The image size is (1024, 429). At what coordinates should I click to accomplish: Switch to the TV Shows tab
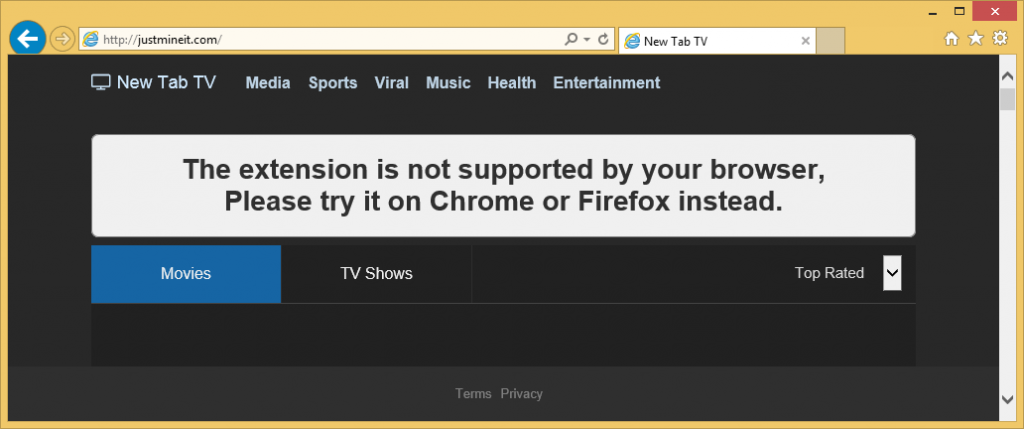(376, 273)
